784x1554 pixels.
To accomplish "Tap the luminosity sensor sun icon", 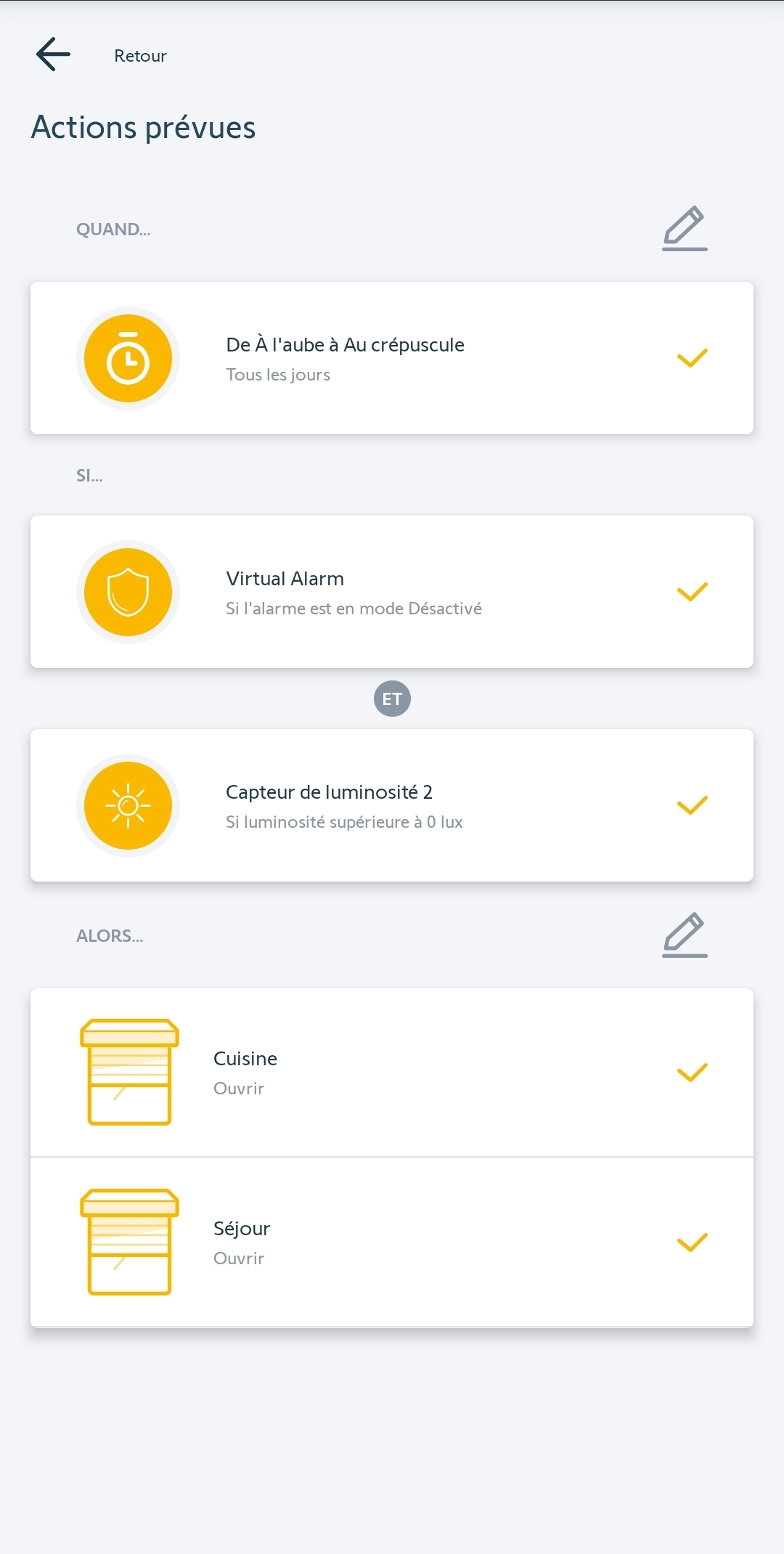I will [128, 806].
